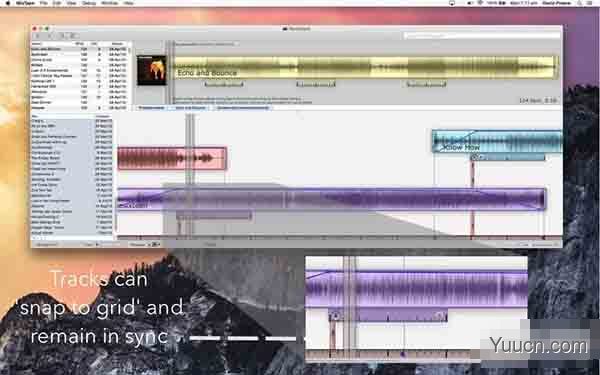
Task: Select the first loop region under yellow waveform
Action: tap(224, 84)
